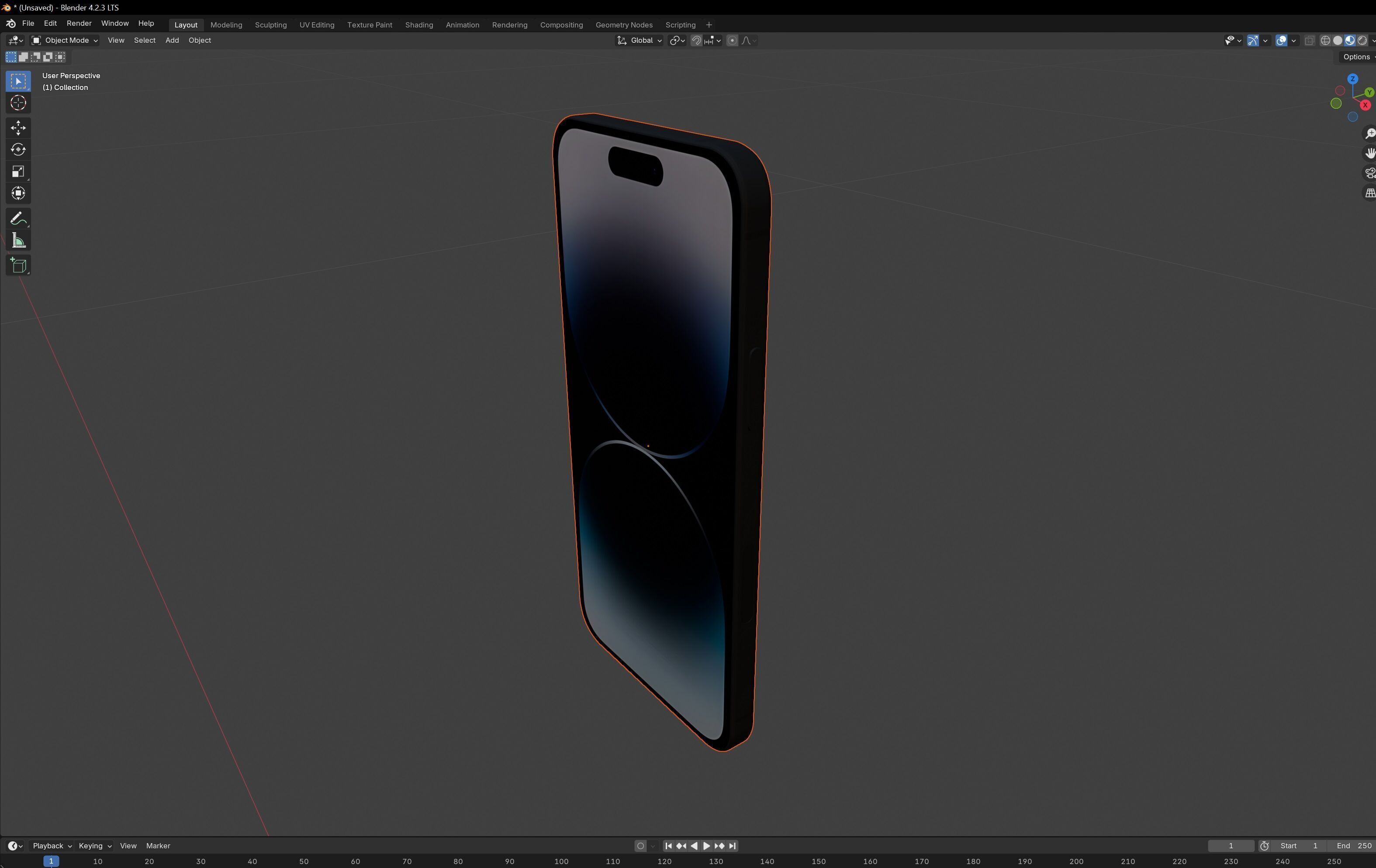Toggle proportional editing
1376x868 pixels.
pos(732,41)
